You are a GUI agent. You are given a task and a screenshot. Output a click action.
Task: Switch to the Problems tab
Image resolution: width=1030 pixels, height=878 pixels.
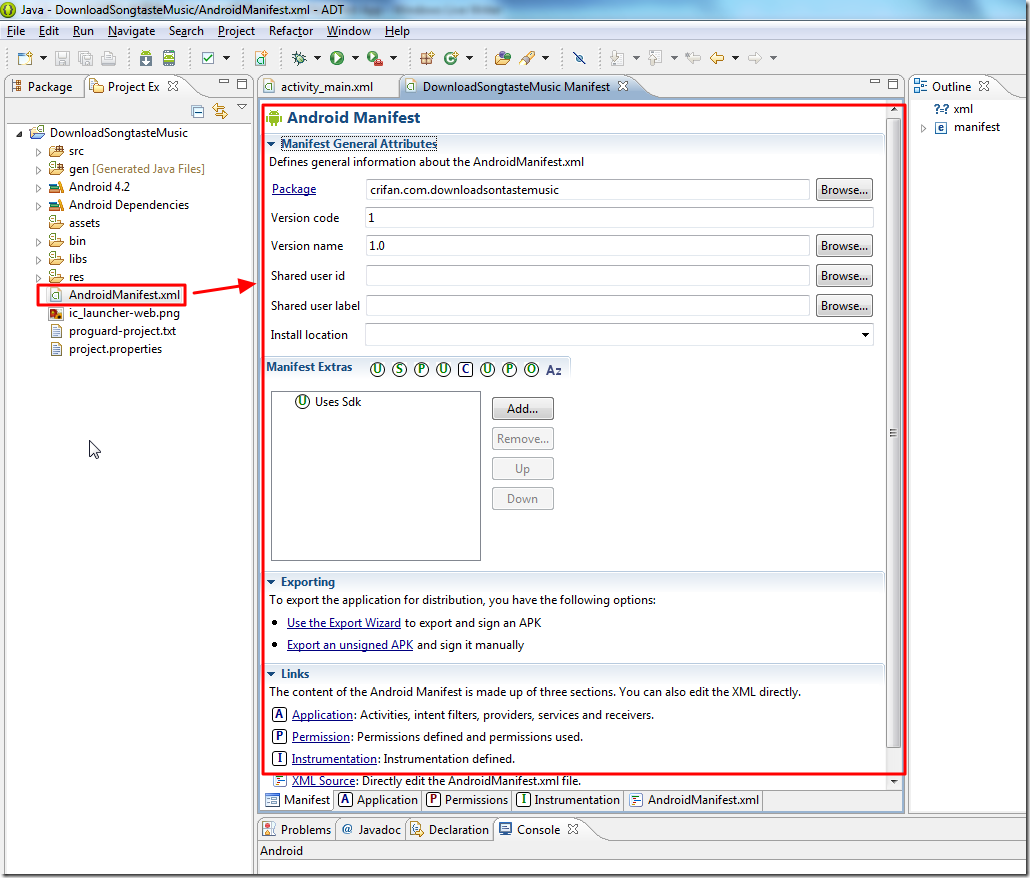click(x=298, y=829)
